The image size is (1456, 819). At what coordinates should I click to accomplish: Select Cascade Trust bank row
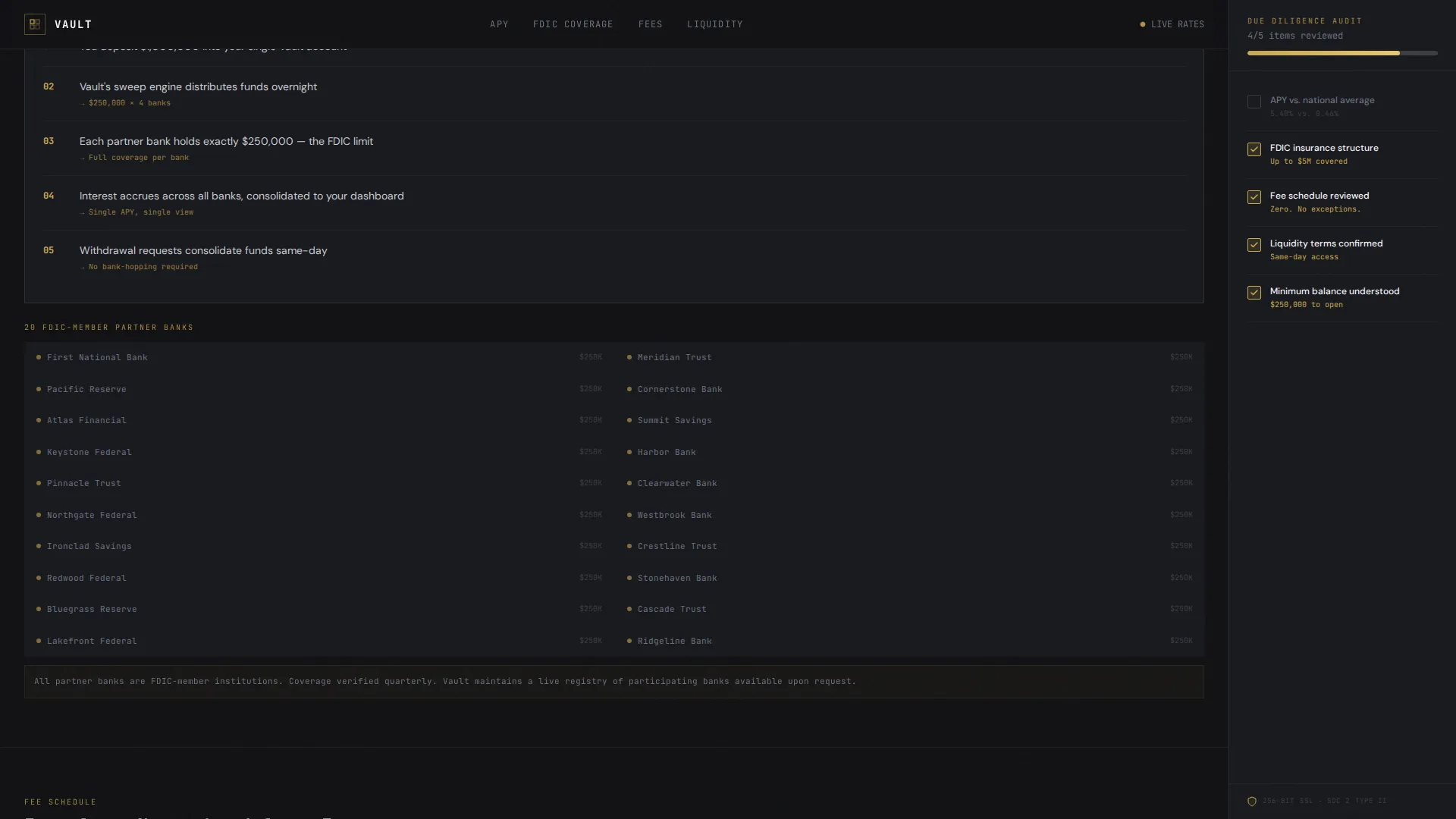pos(909,609)
